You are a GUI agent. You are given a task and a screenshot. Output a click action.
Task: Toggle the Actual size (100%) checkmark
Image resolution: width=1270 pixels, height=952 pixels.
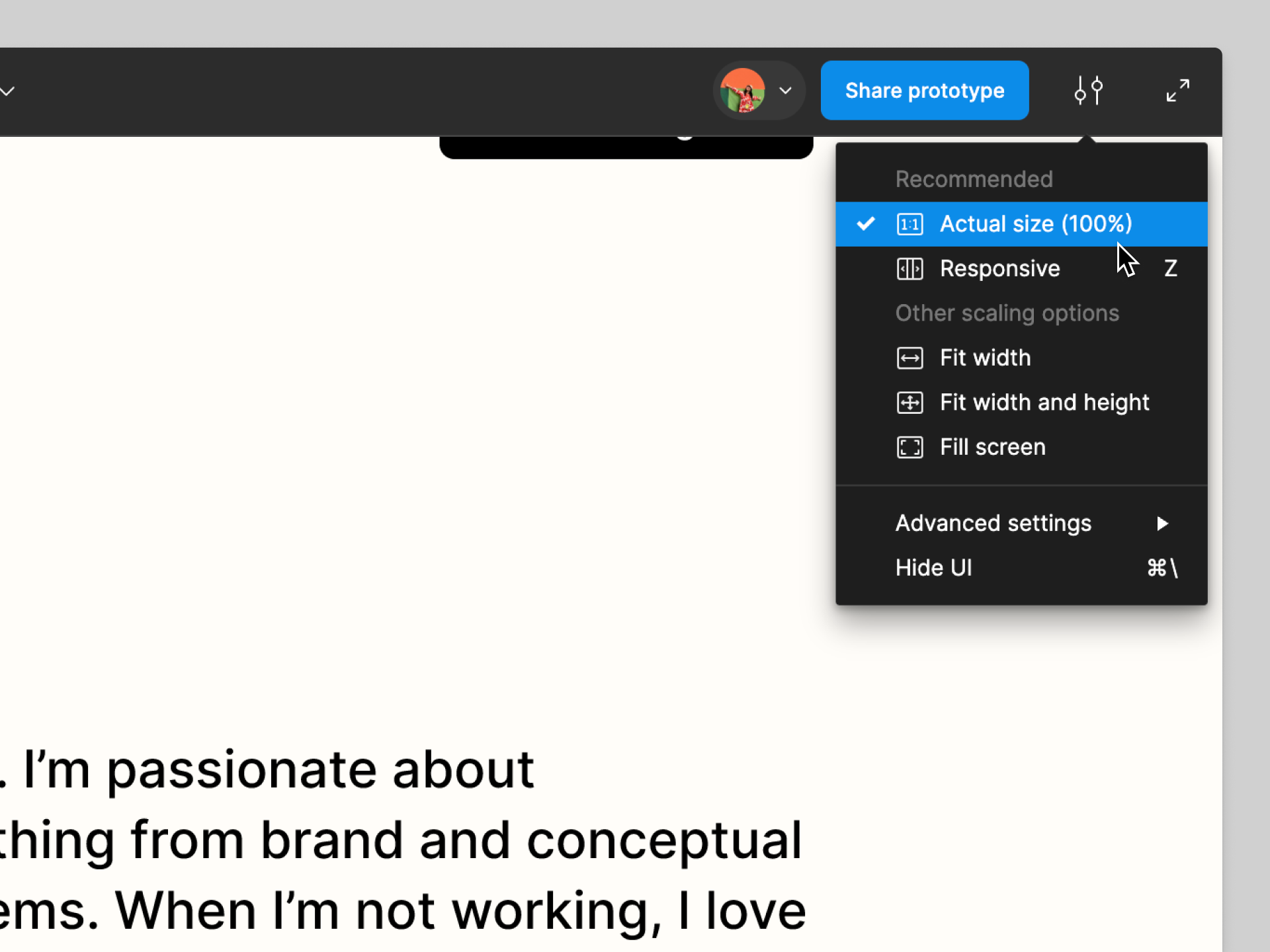click(x=865, y=224)
